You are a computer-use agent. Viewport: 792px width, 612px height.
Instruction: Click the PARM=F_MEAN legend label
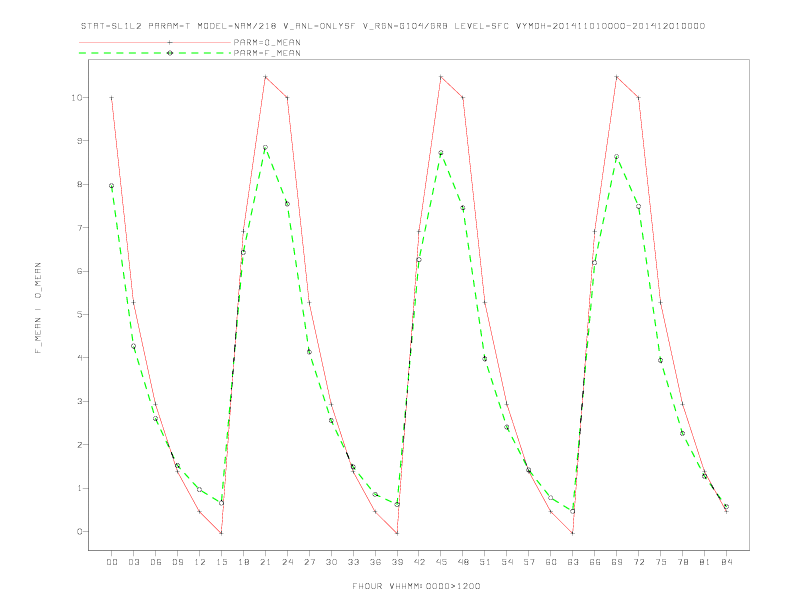tap(267, 53)
